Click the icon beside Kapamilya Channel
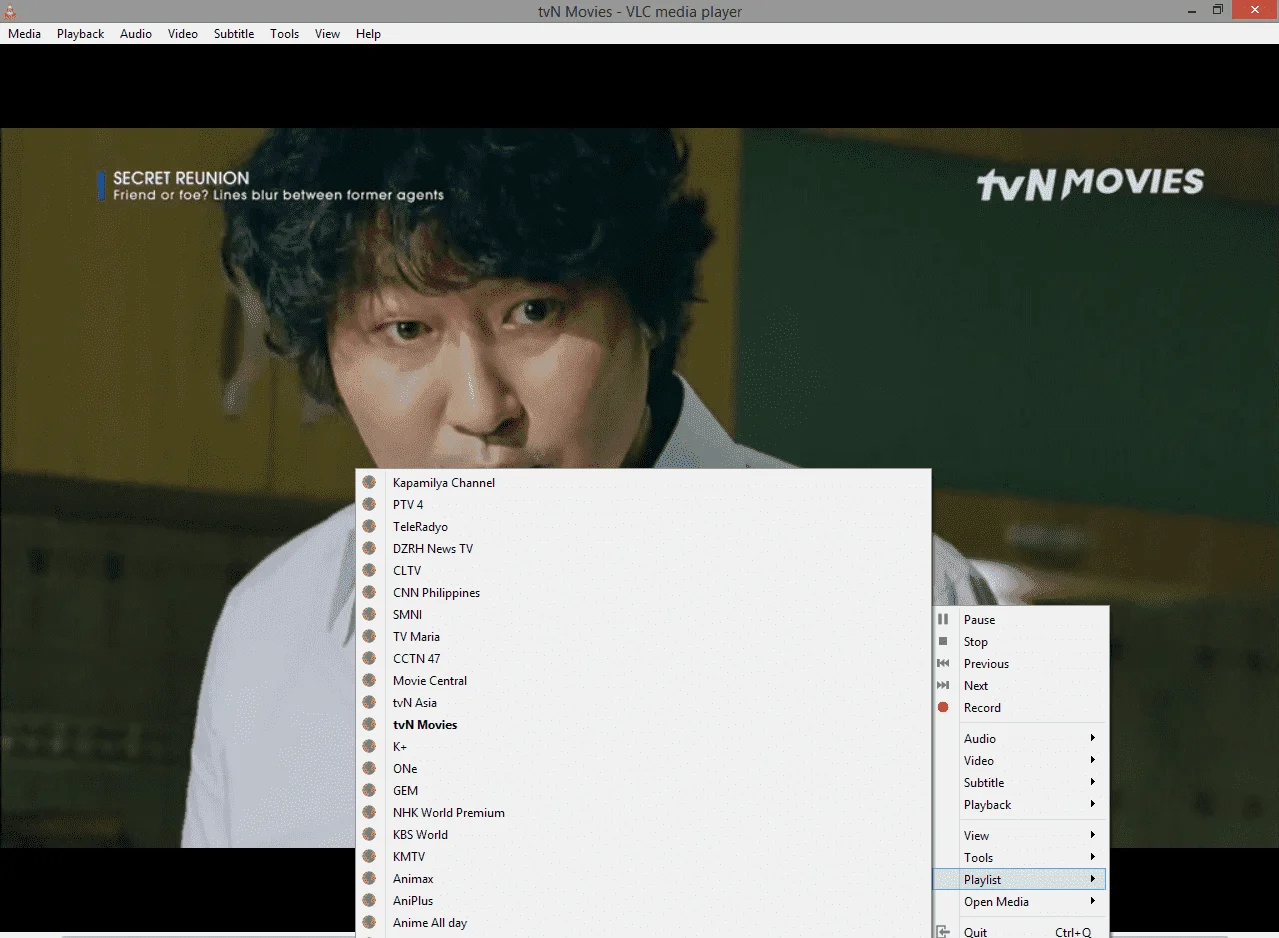This screenshot has height=938, width=1279. point(369,482)
